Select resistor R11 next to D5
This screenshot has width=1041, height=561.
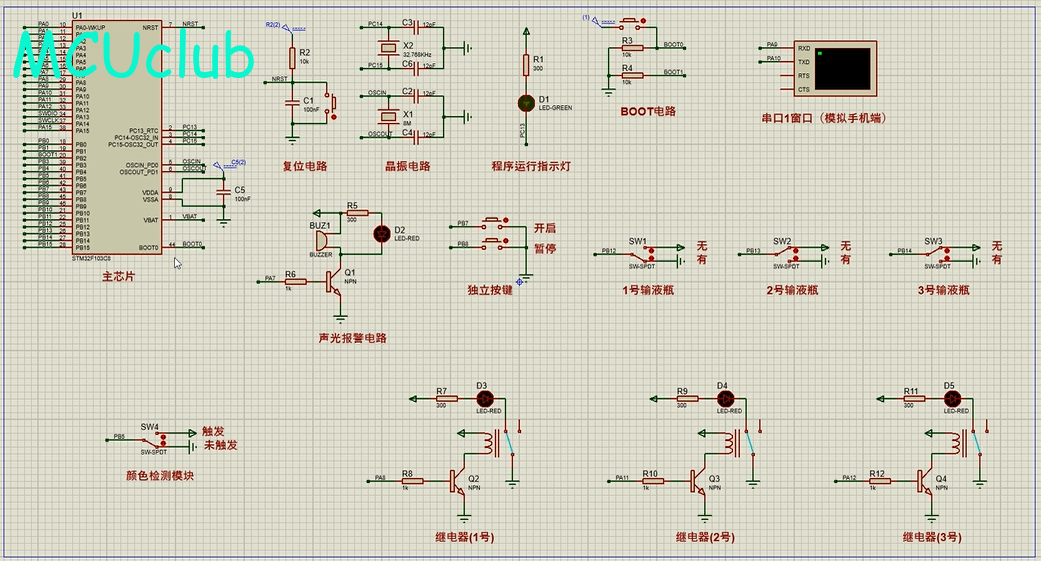tap(914, 399)
